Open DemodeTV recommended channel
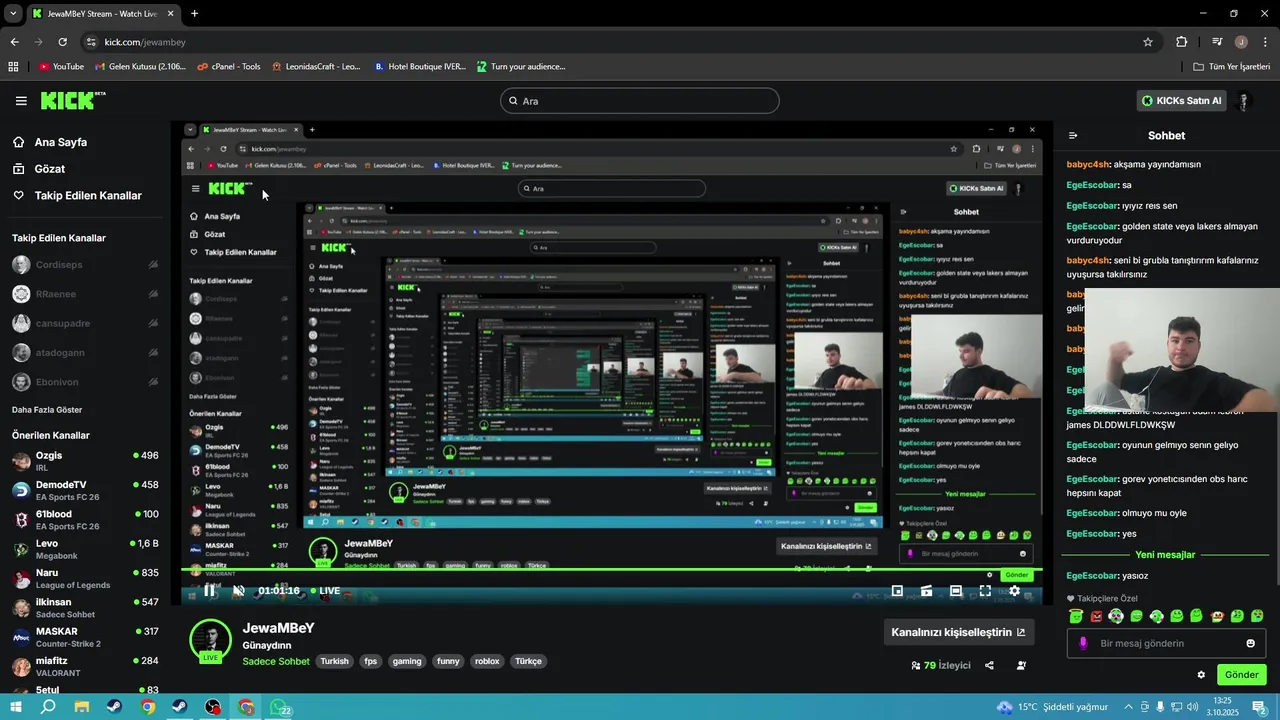This screenshot has height=720, width=1280. point(85,490)
